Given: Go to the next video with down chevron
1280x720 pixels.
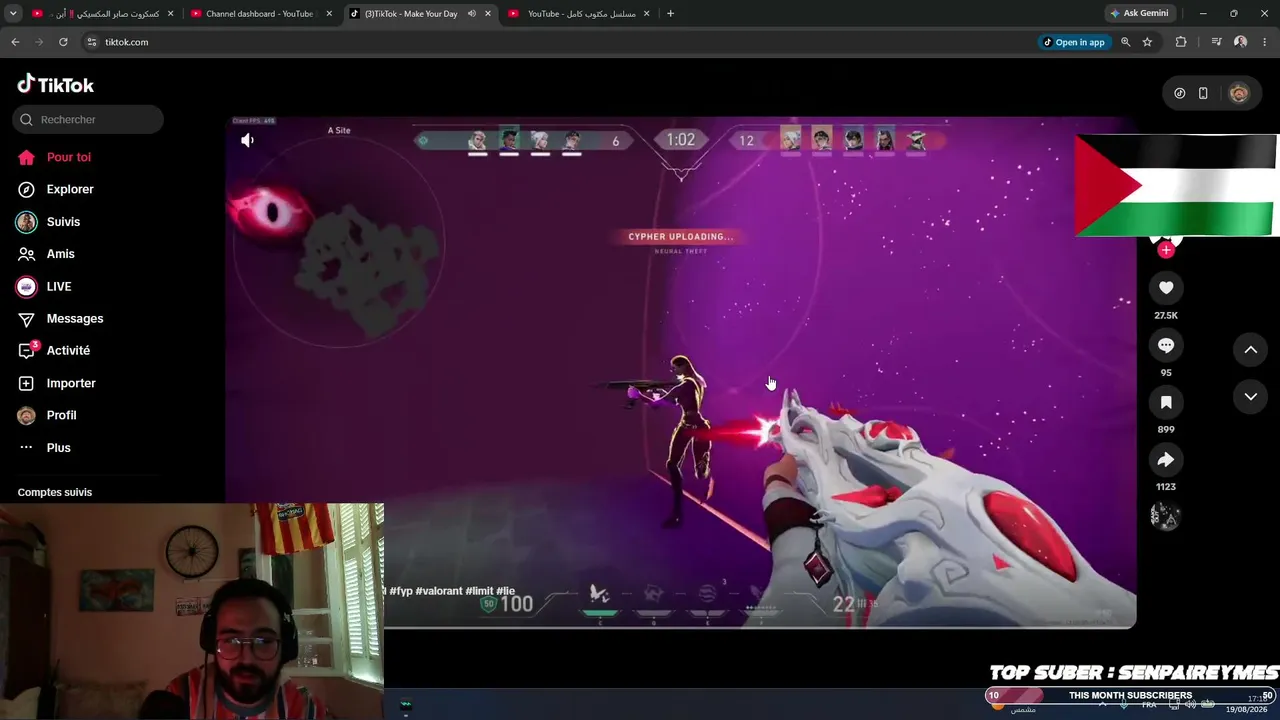Looking at the screenshot, I should pyautogui.click(x=1251, y=397).
